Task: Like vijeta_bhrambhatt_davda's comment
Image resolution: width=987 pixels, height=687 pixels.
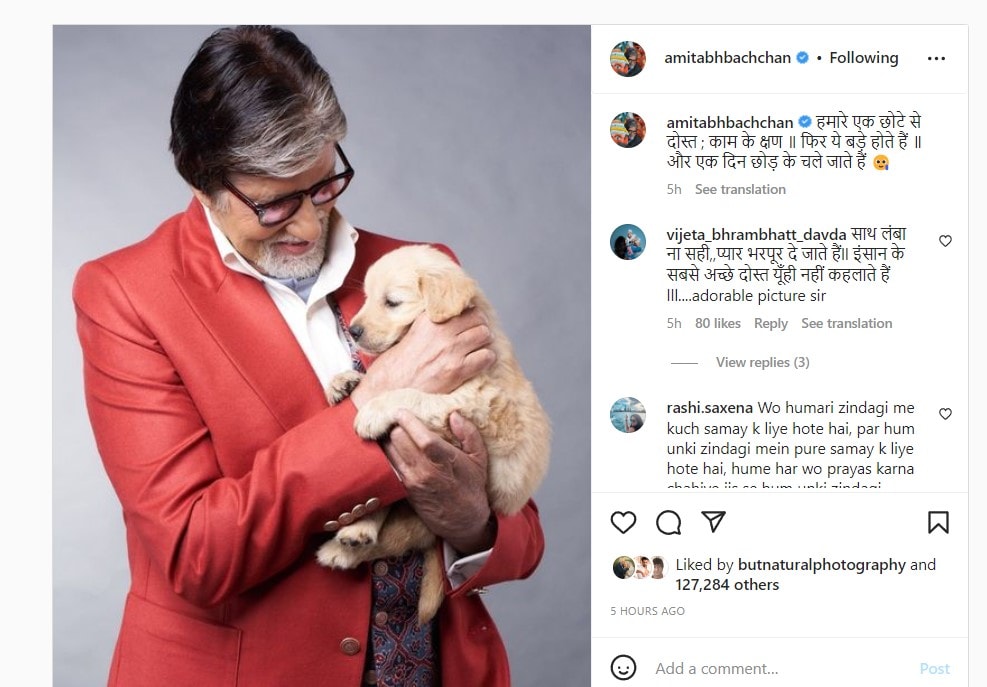Action: [x=945, y=241]
